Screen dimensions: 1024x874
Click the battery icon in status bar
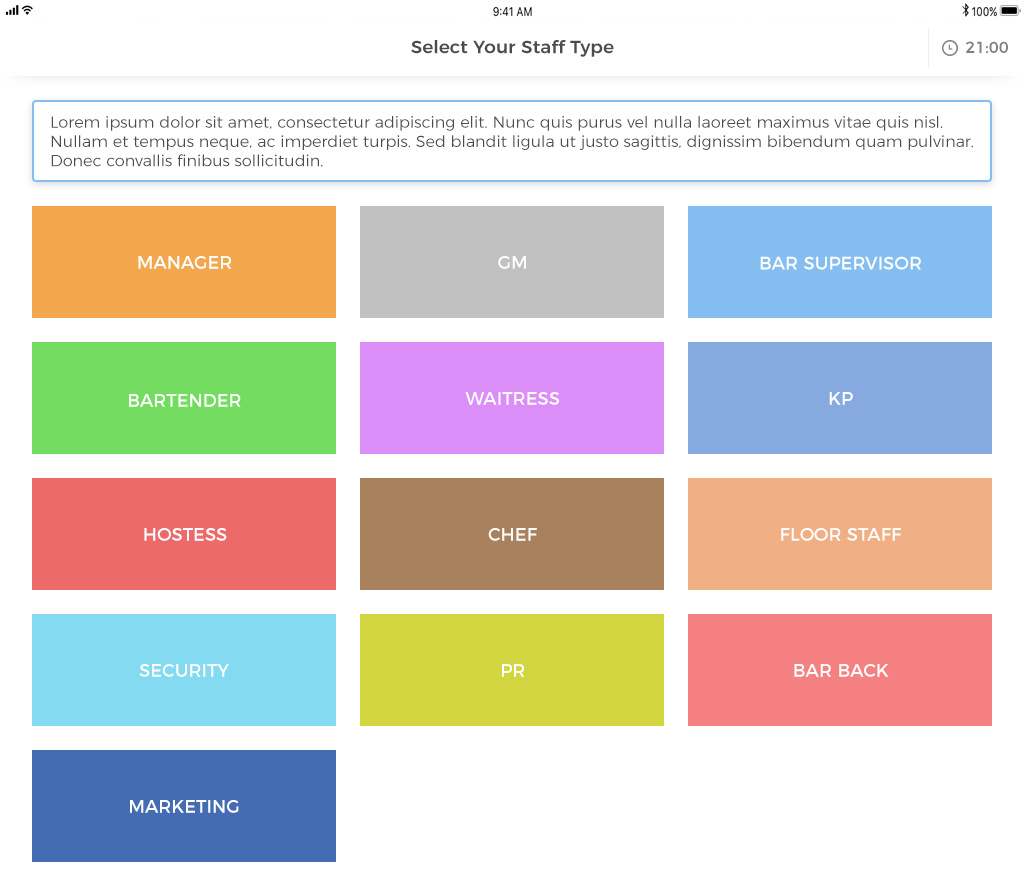pyautogui.click(x=1008, y=11)
